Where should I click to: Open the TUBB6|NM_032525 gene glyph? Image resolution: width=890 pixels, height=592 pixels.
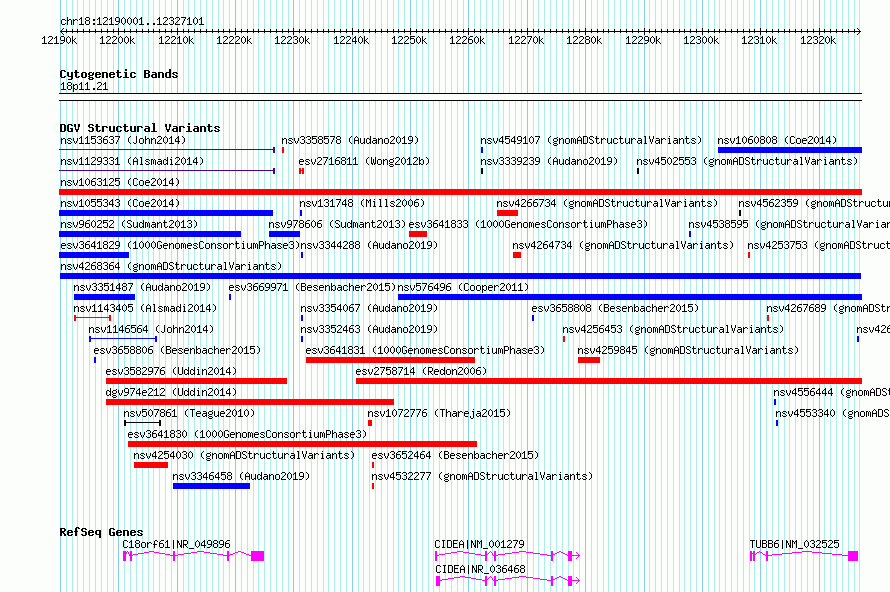[x=804, y=556]
